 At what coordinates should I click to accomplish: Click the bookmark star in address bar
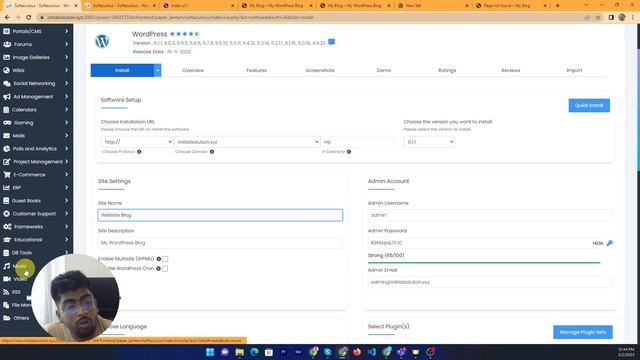click(598, 18)
